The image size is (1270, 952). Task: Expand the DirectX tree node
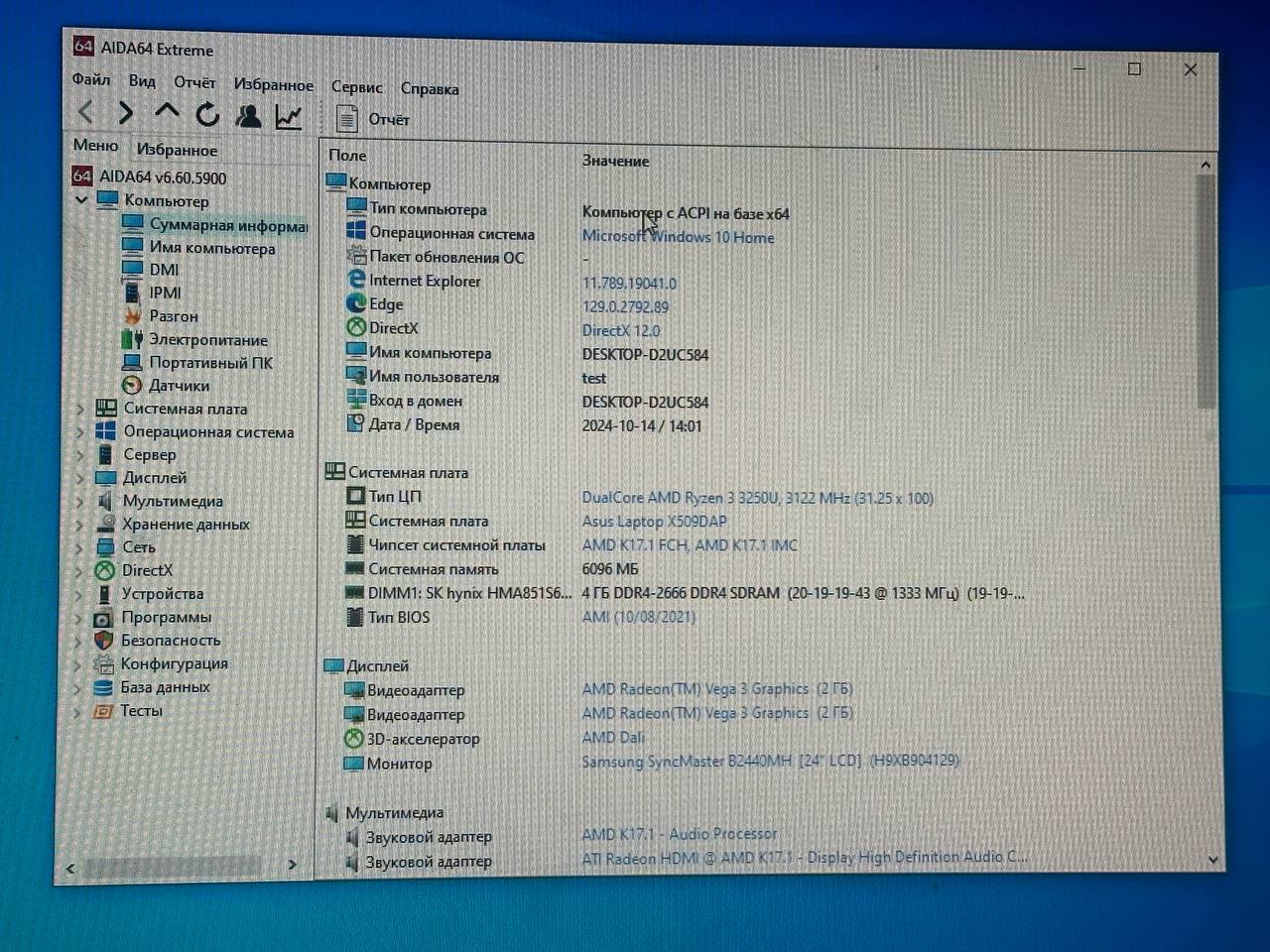80,571
